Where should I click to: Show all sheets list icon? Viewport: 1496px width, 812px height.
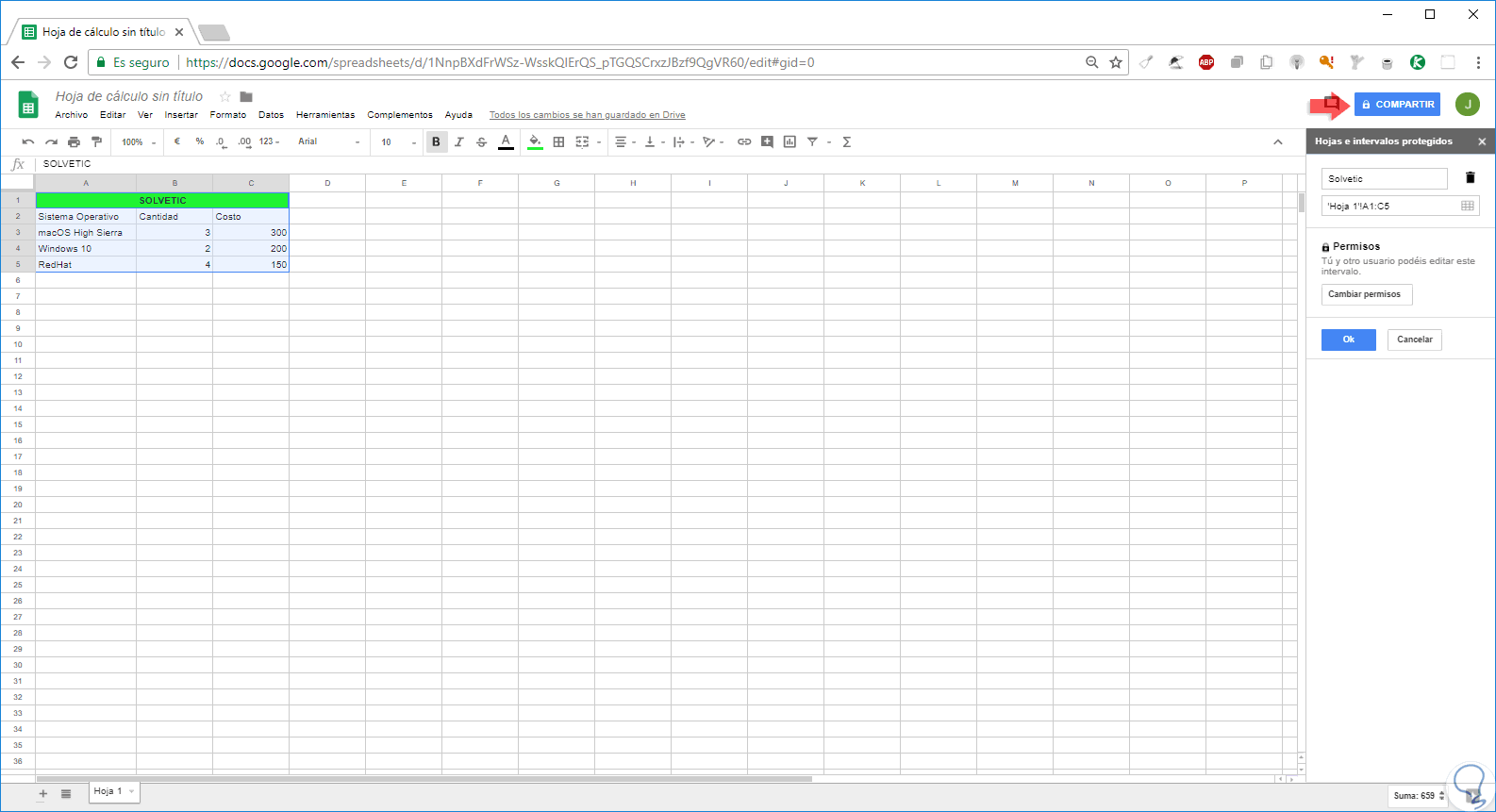[x=66, y=794]
